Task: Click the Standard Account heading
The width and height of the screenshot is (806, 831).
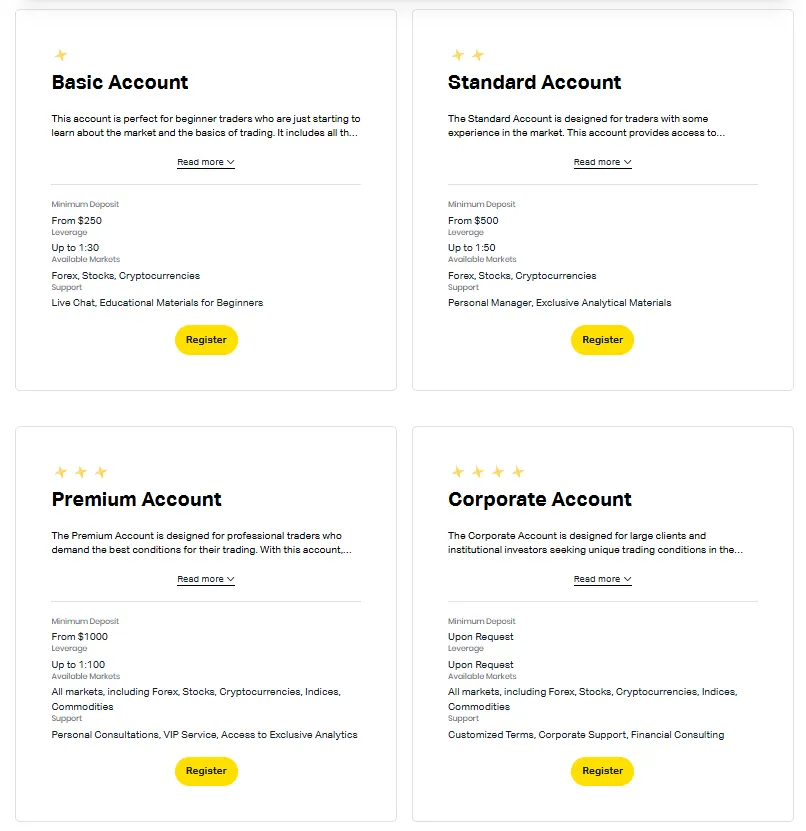Action: (x=534, y=83)
